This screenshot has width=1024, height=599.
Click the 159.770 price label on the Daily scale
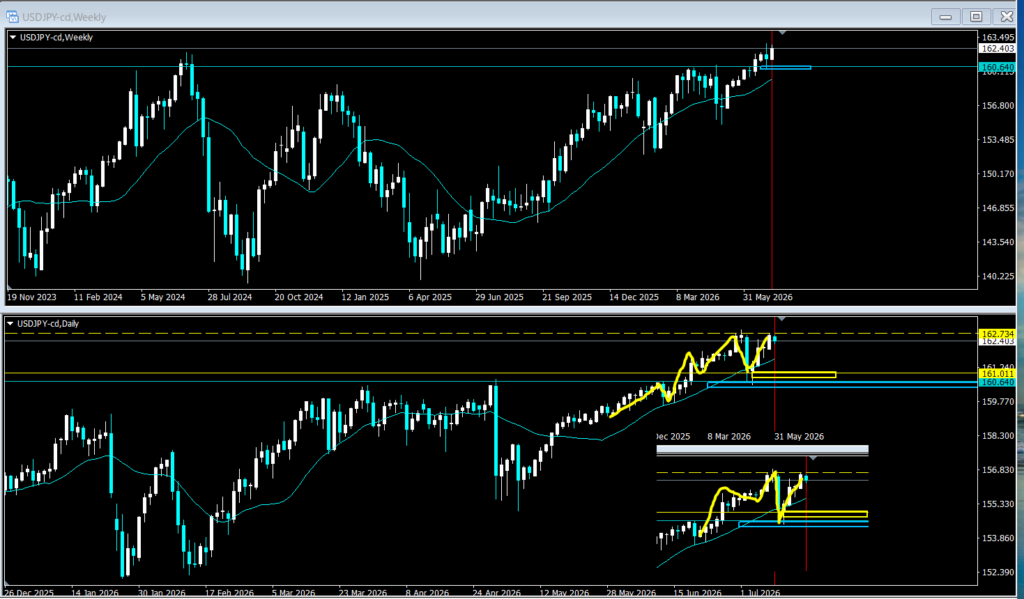coord(998,402)
